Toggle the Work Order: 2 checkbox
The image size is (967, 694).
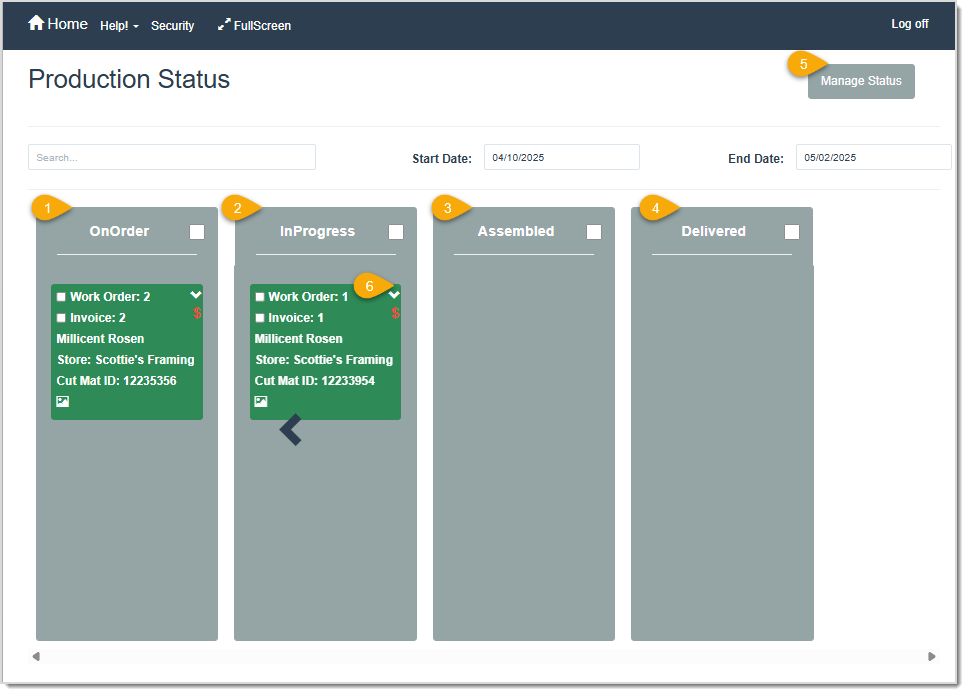[x=60, y=296]
